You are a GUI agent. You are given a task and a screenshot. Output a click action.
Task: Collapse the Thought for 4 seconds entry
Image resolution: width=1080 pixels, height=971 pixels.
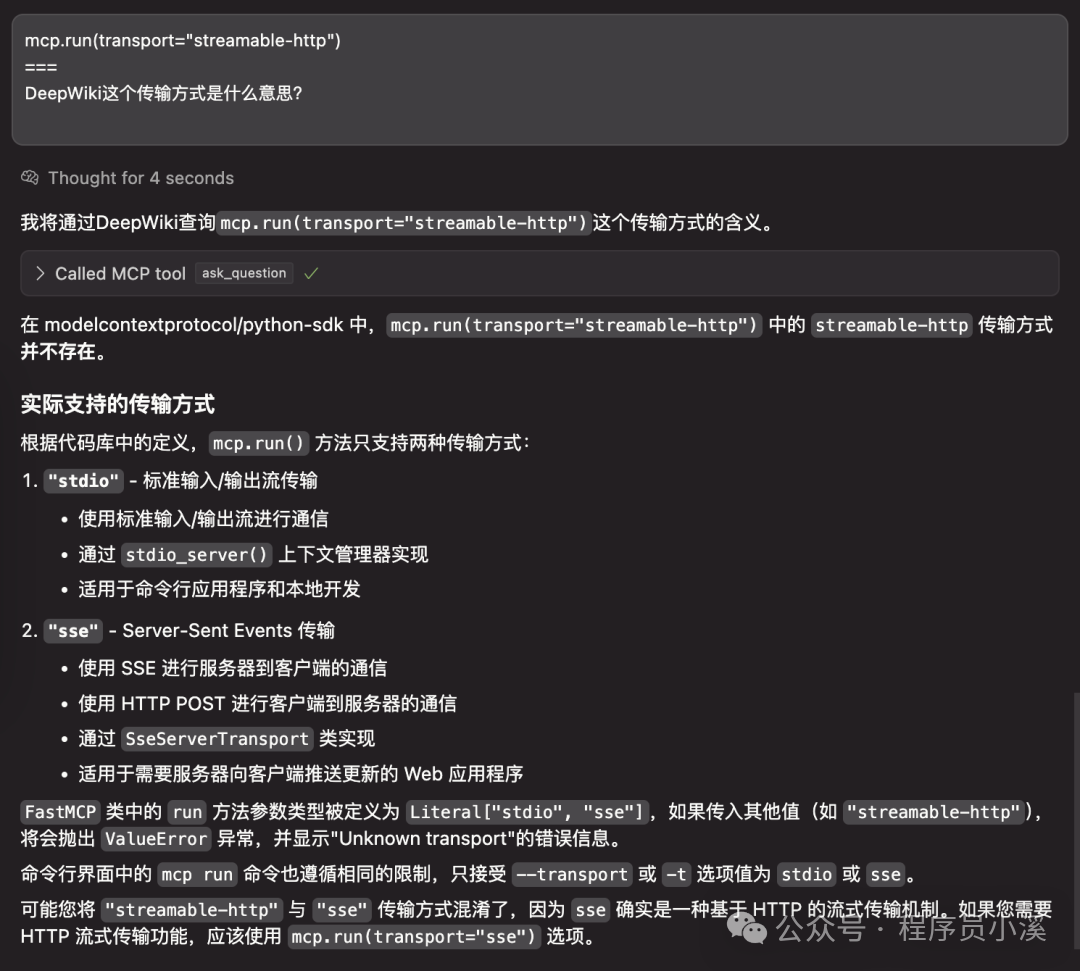tap(139, 178)
